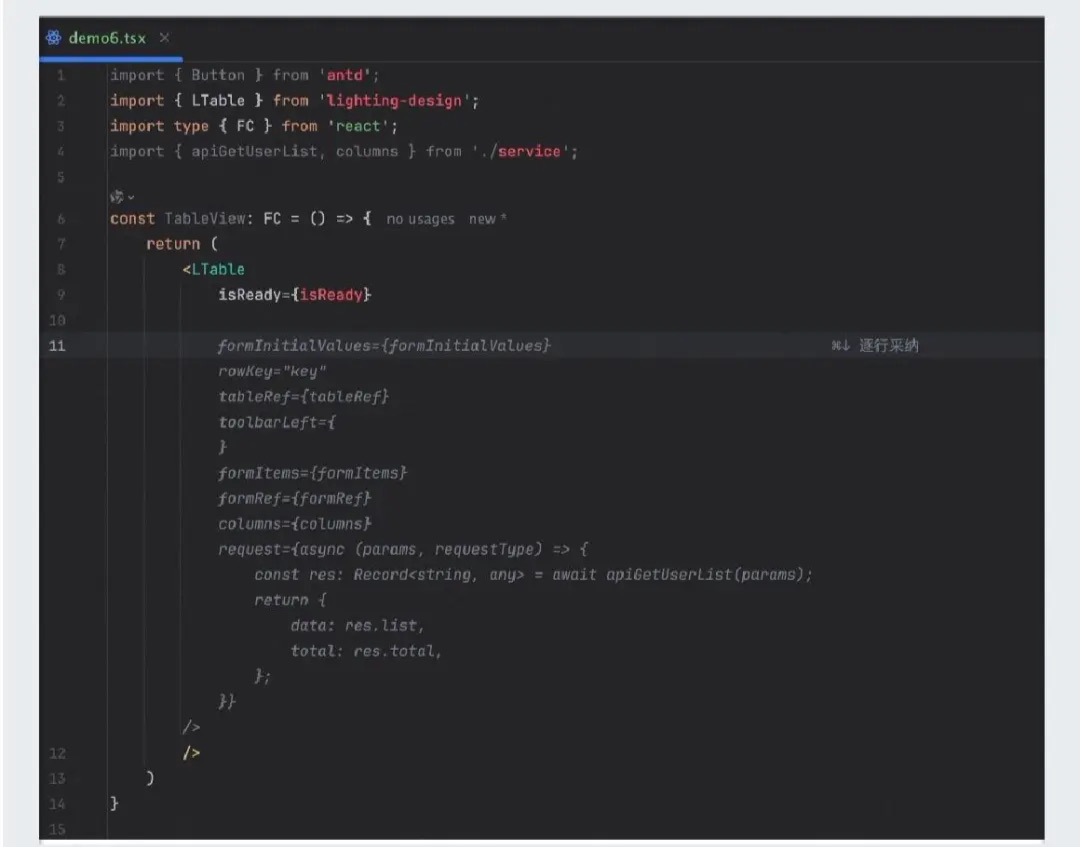1080x847 pixels.
Task: Click the suggested formItems={formItems} line
Action: pos(313,473)
